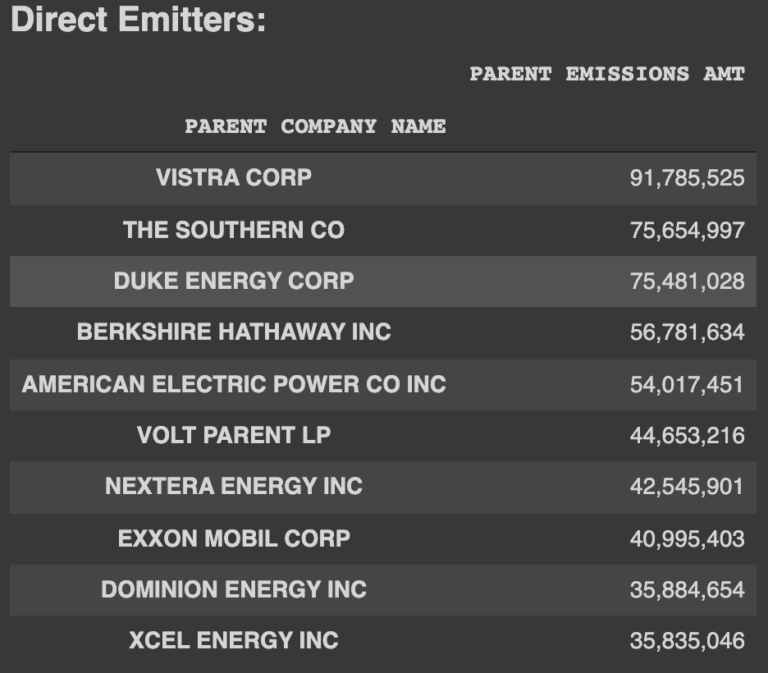Viewport: 768px width, 673px height.
Task: Select the 75,481,028 emissions amount
Action: pos(687,281)
